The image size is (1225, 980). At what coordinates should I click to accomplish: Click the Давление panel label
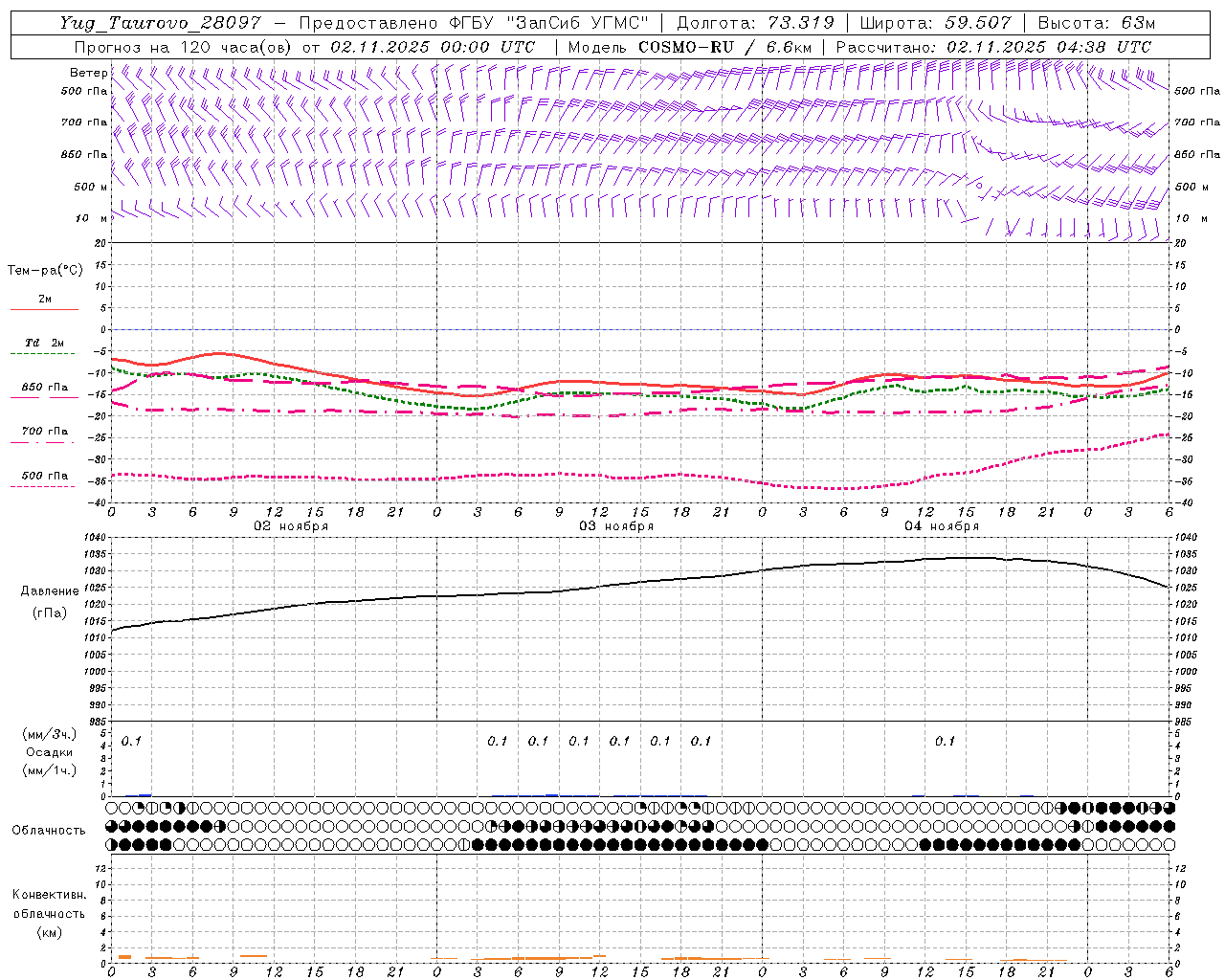tap(50, 590)
